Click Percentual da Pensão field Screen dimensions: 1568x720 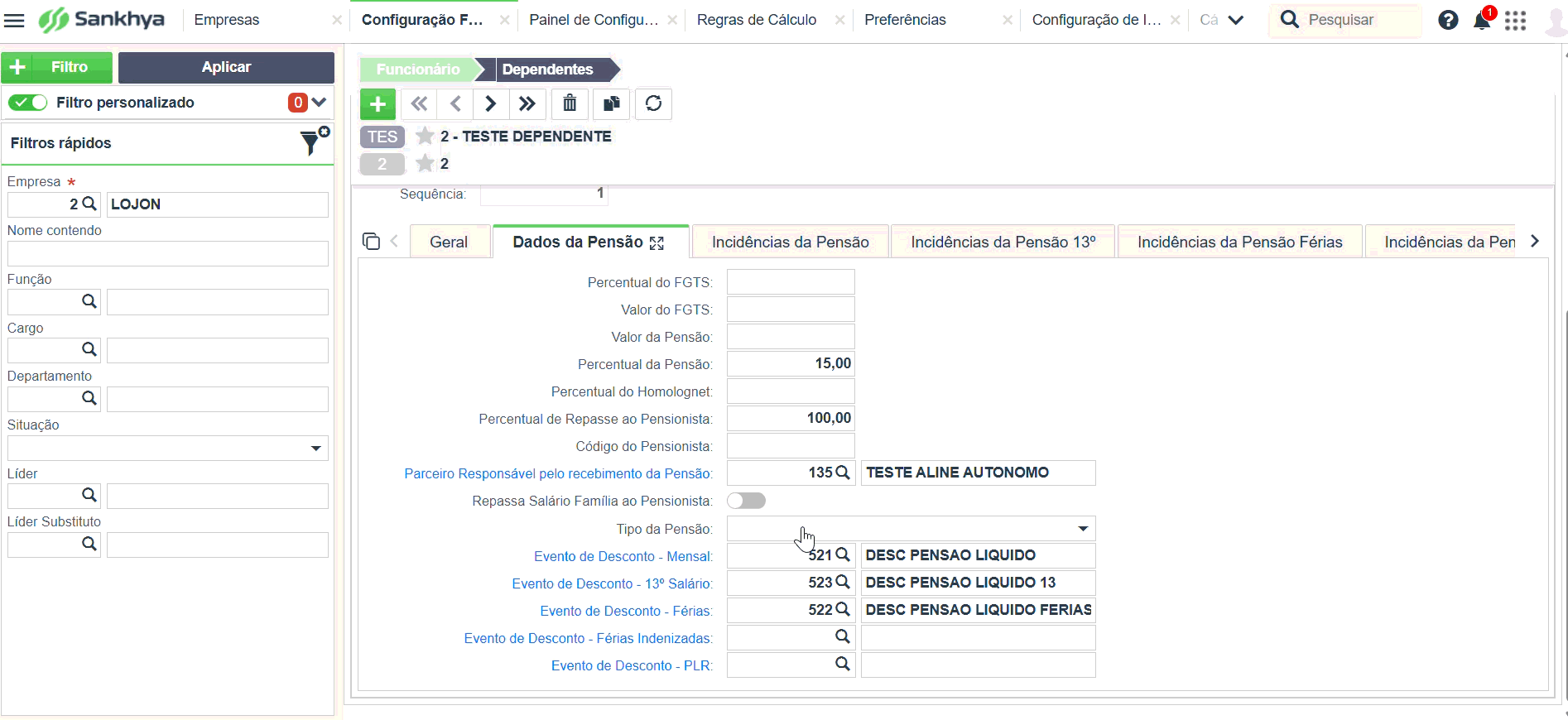[x=791, y=364]
